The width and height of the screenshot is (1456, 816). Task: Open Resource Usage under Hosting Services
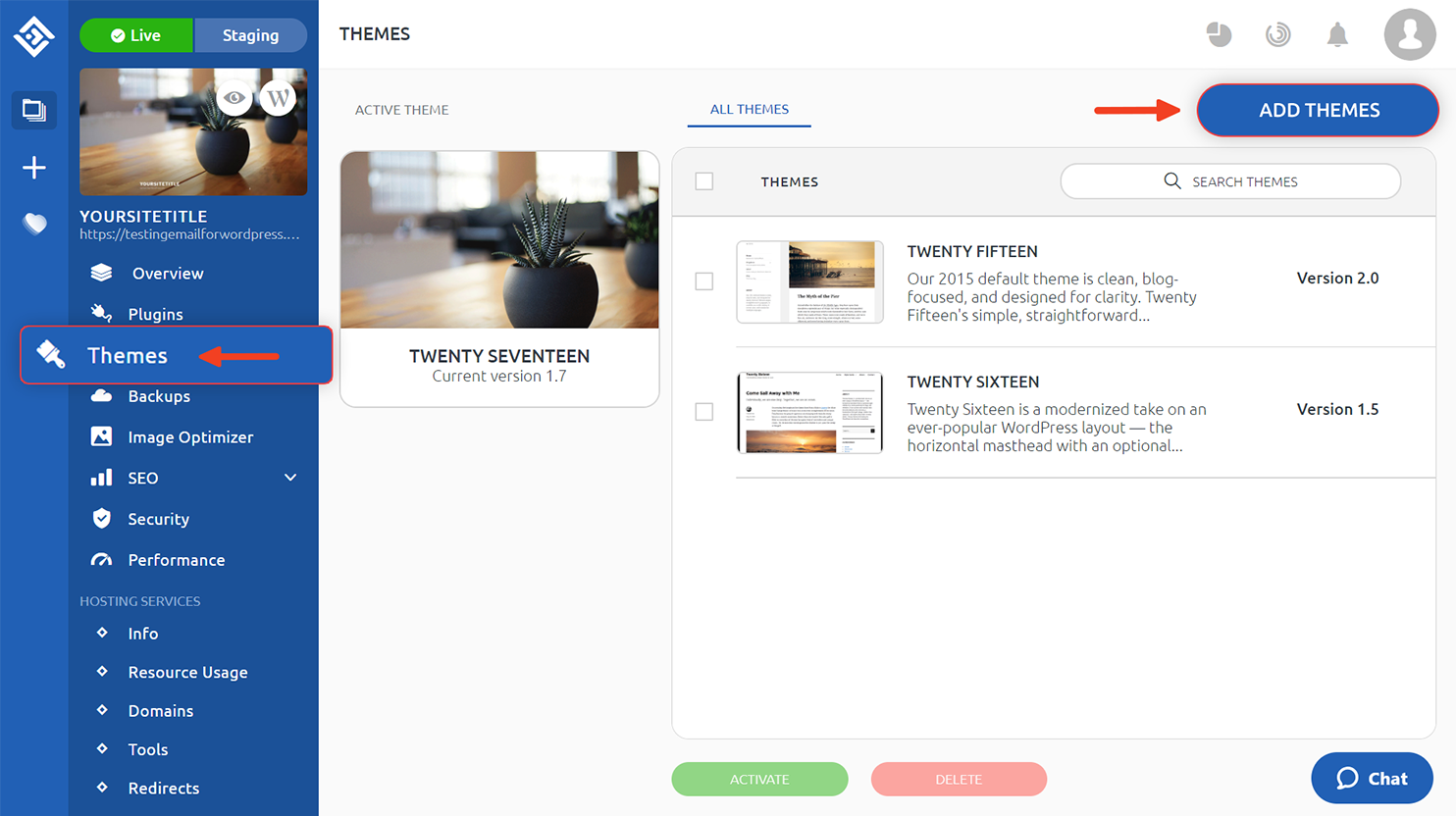(x=187, y=672)
